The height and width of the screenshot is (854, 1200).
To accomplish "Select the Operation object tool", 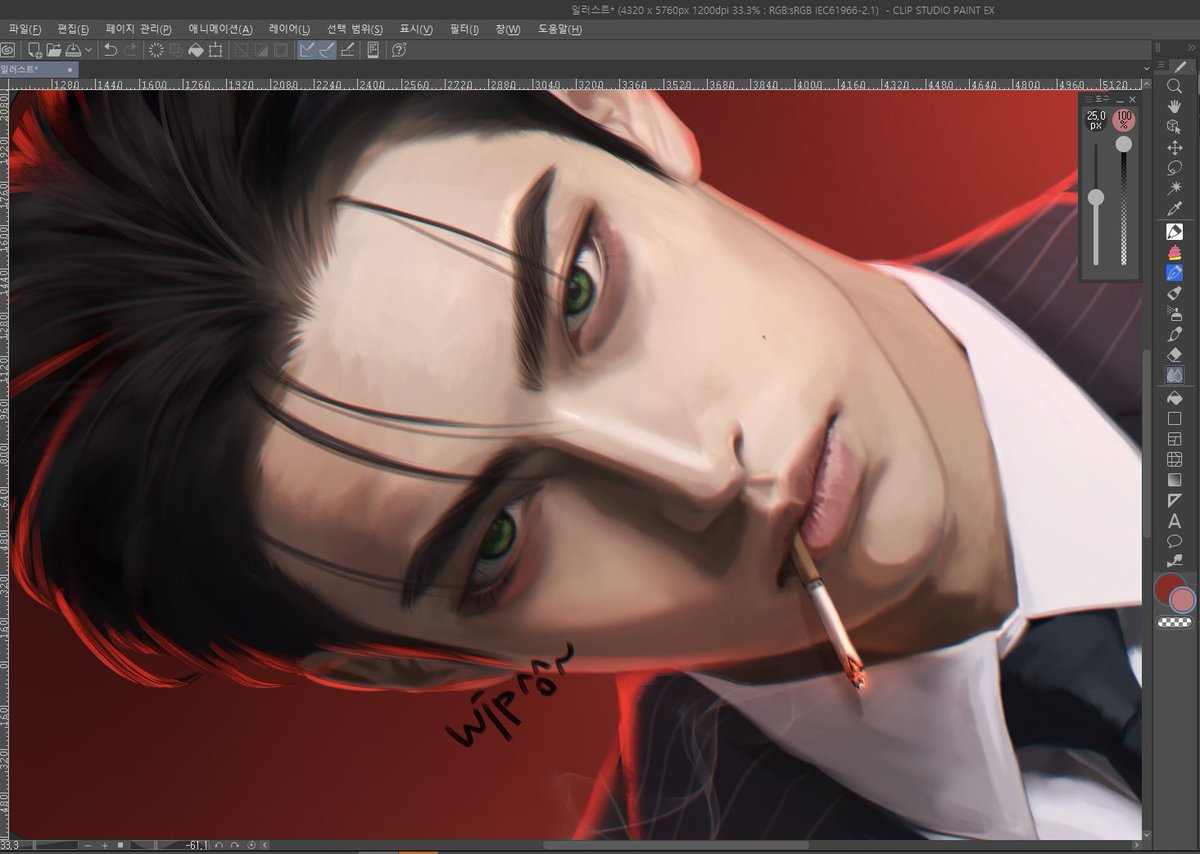I will (1175, 127).
